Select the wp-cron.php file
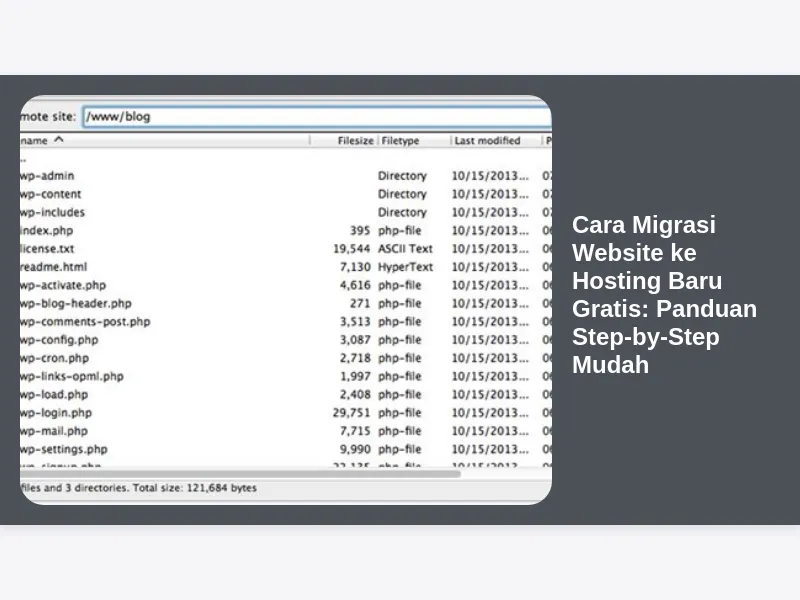 54,358
